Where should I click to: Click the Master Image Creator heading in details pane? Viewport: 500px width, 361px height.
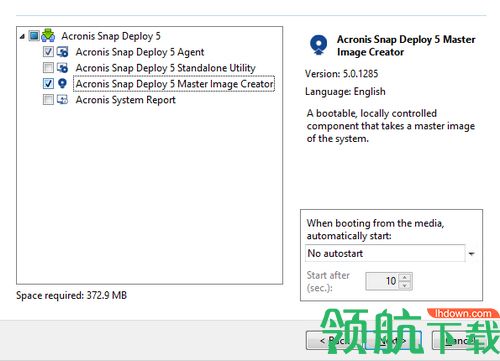pyautogui.click(x=406, y=46)
